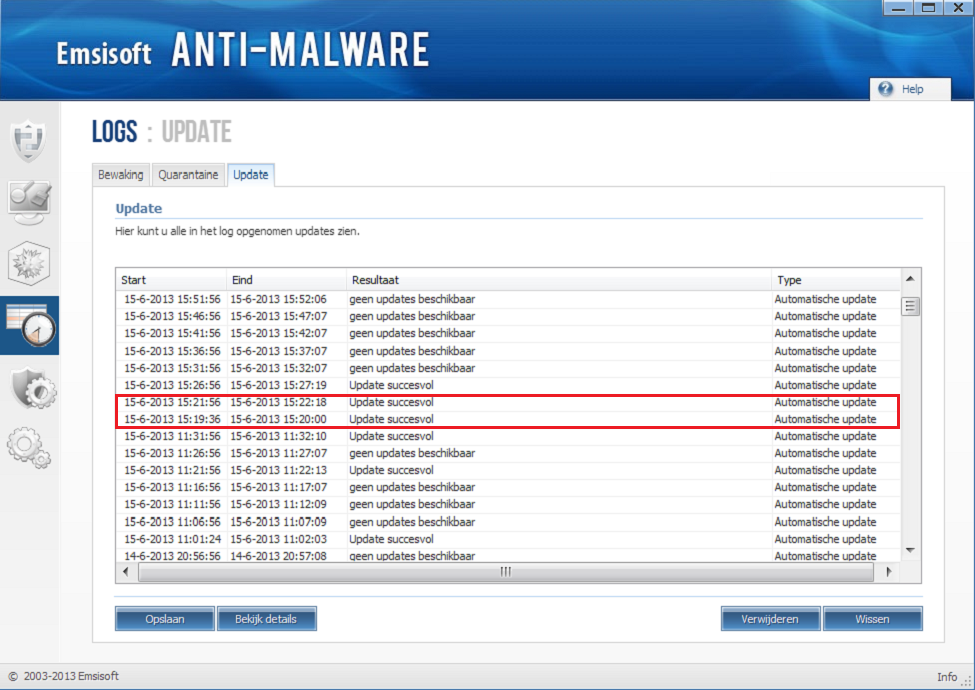Maximize the Emsisoft Anti-Malware window

(928, 7)
